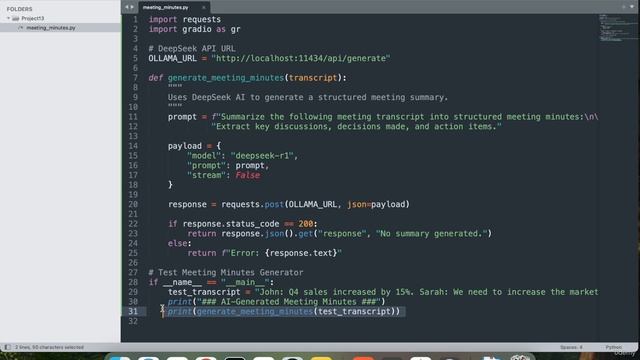
Task: Click the 'Summarize the following meeting transcript' string
Action: pos(405,117)
